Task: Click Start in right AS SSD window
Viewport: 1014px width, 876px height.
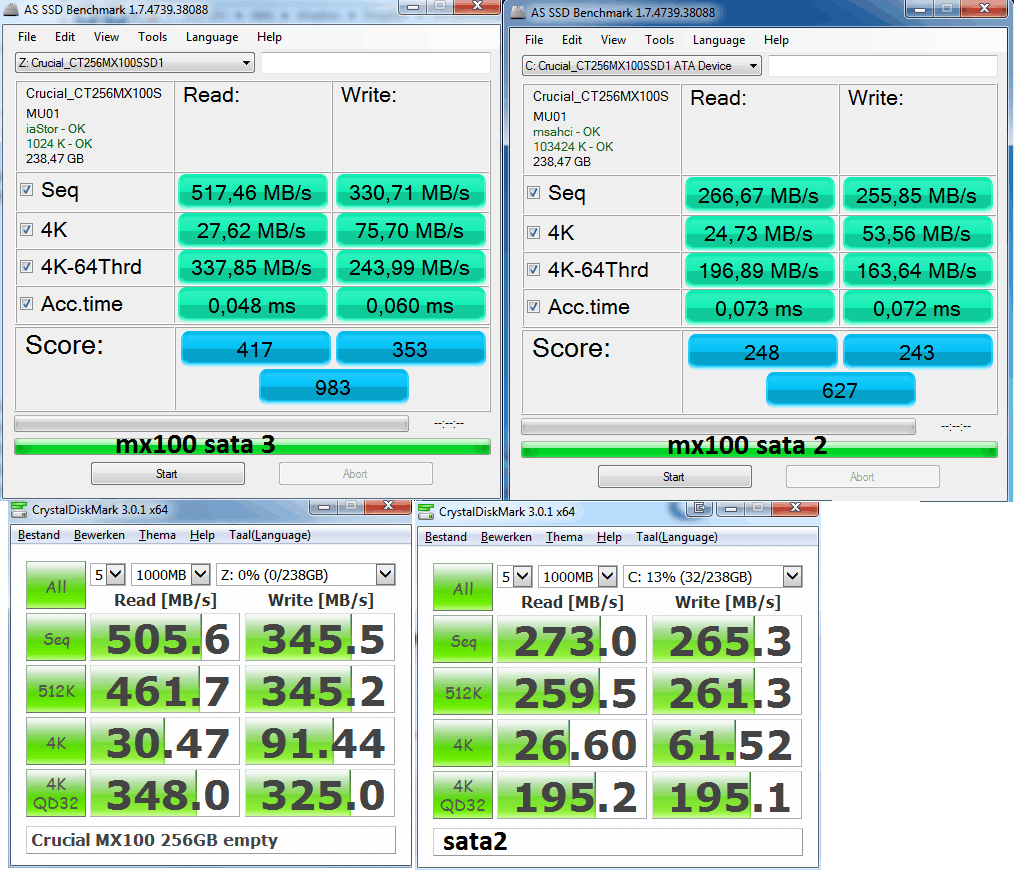Action: (x=674, y=476)
